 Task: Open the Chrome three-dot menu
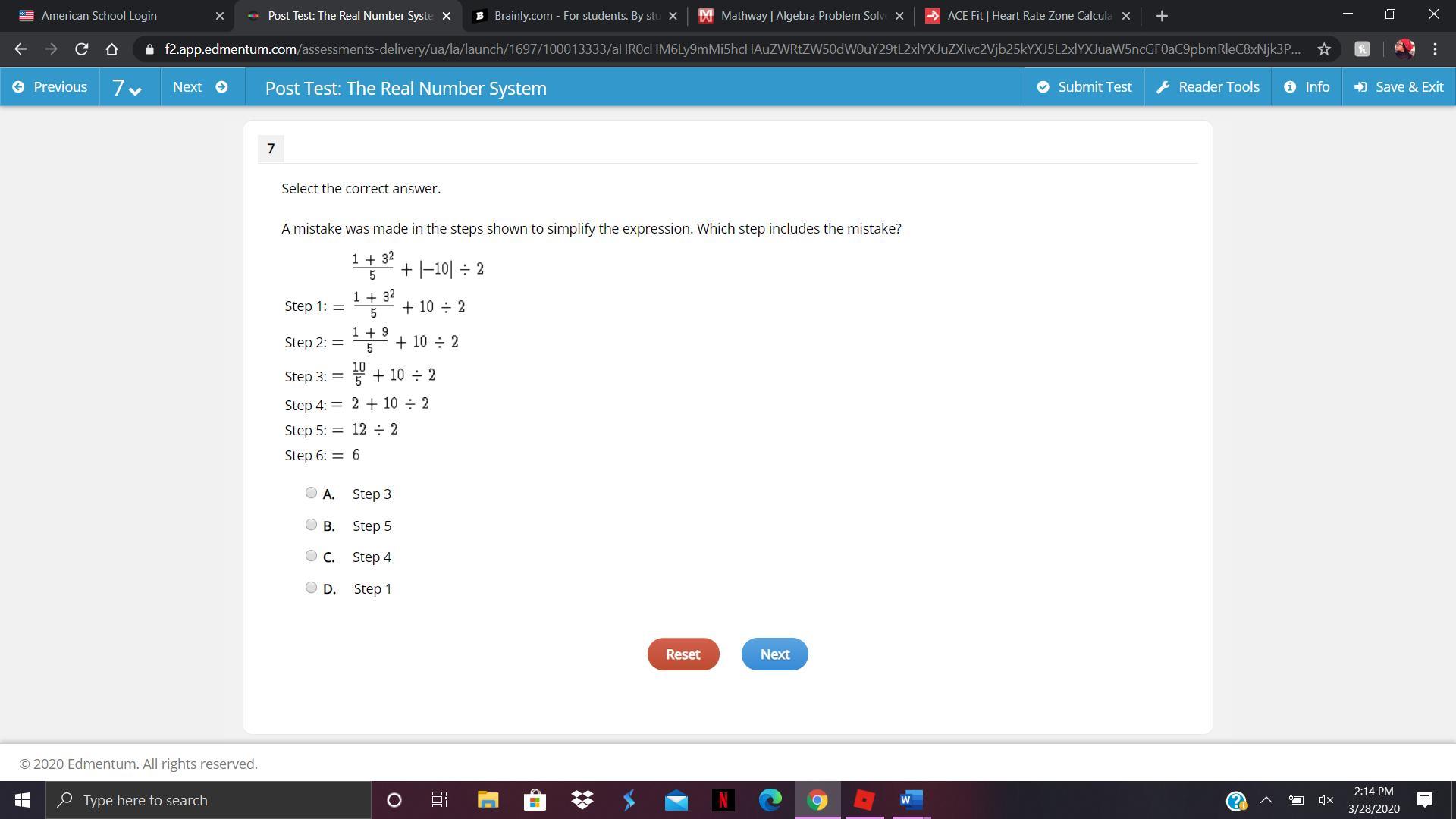click(x=1435, y=49)
